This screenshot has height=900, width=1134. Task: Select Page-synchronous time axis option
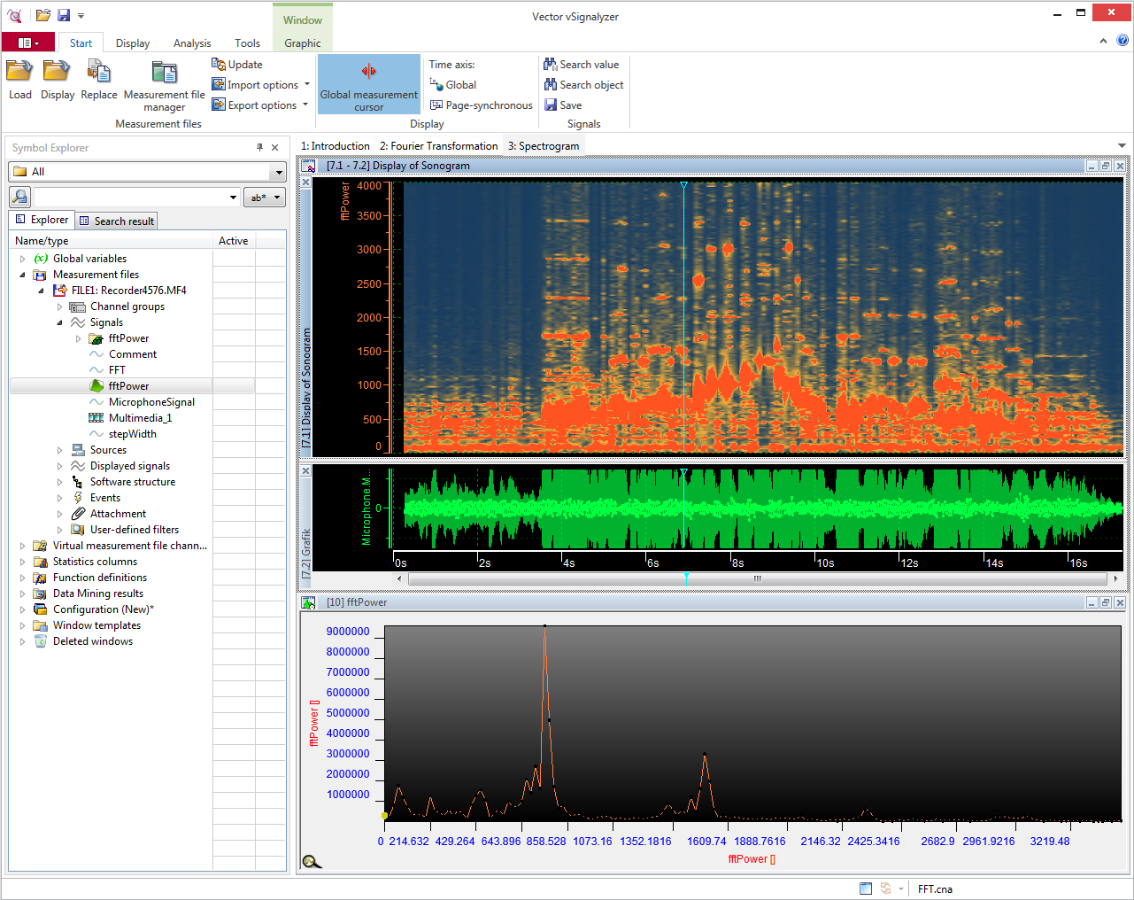(482, 105)
